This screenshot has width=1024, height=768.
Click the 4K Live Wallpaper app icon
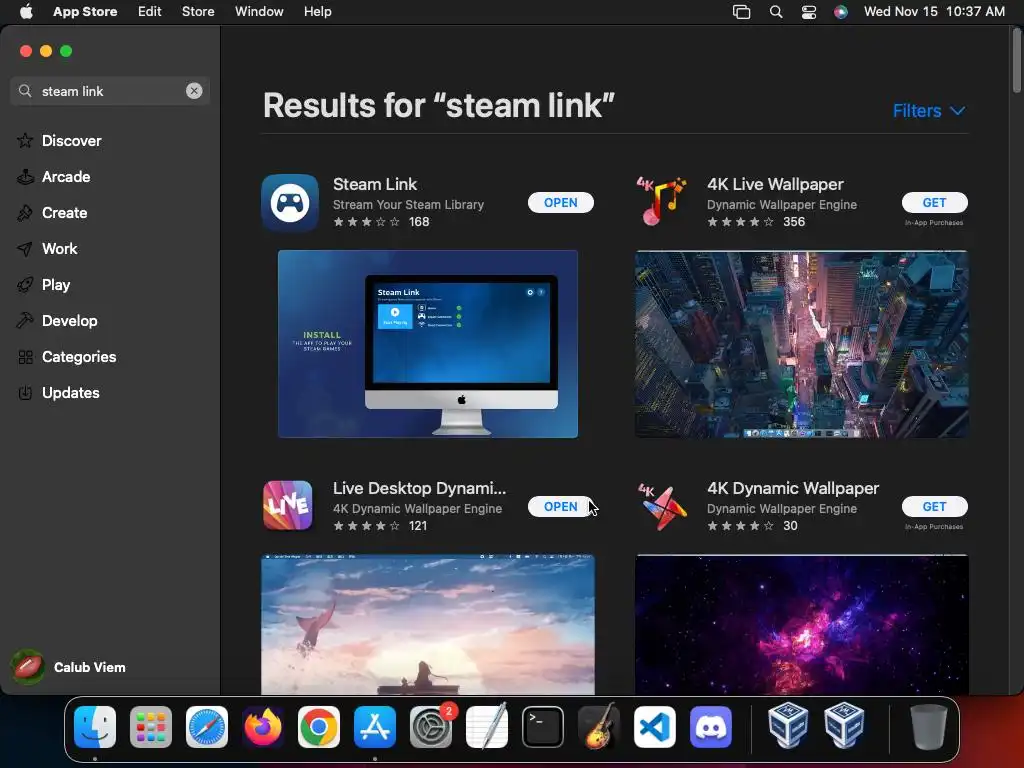[662, 201]
